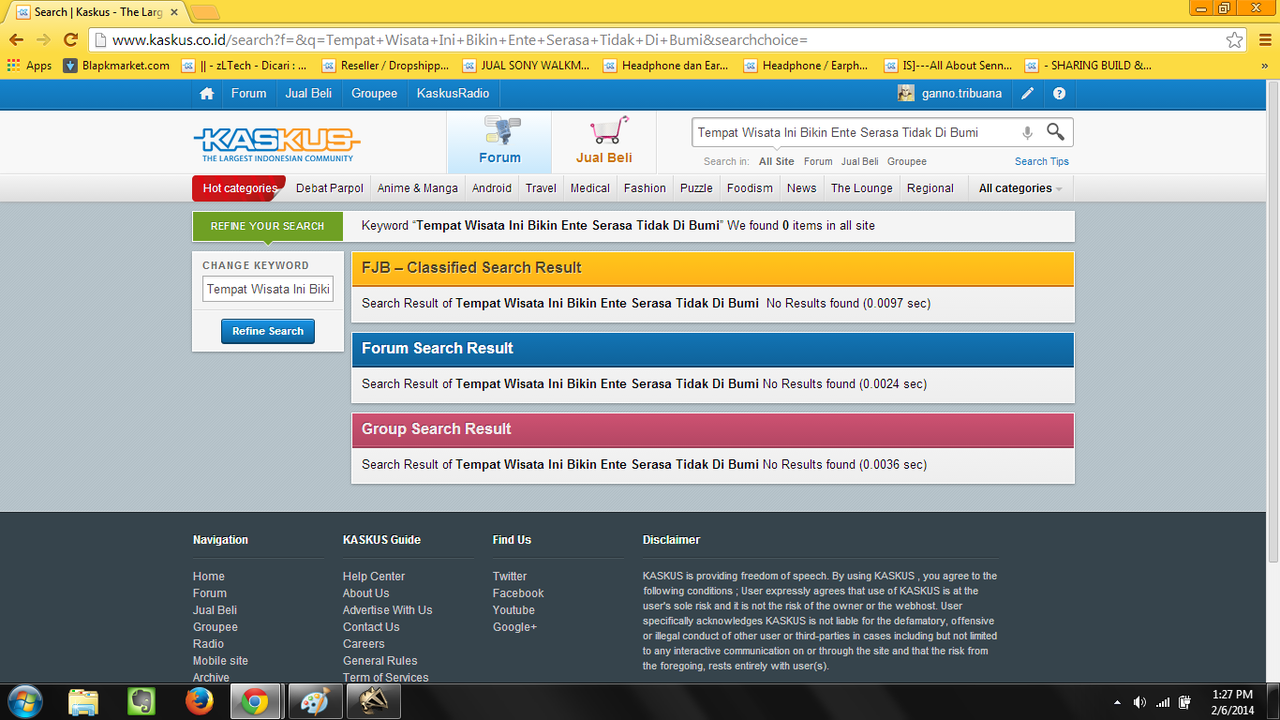Click the Change Keyword input field
Viewport: 1280px width, 720px height.
(268, 289)
